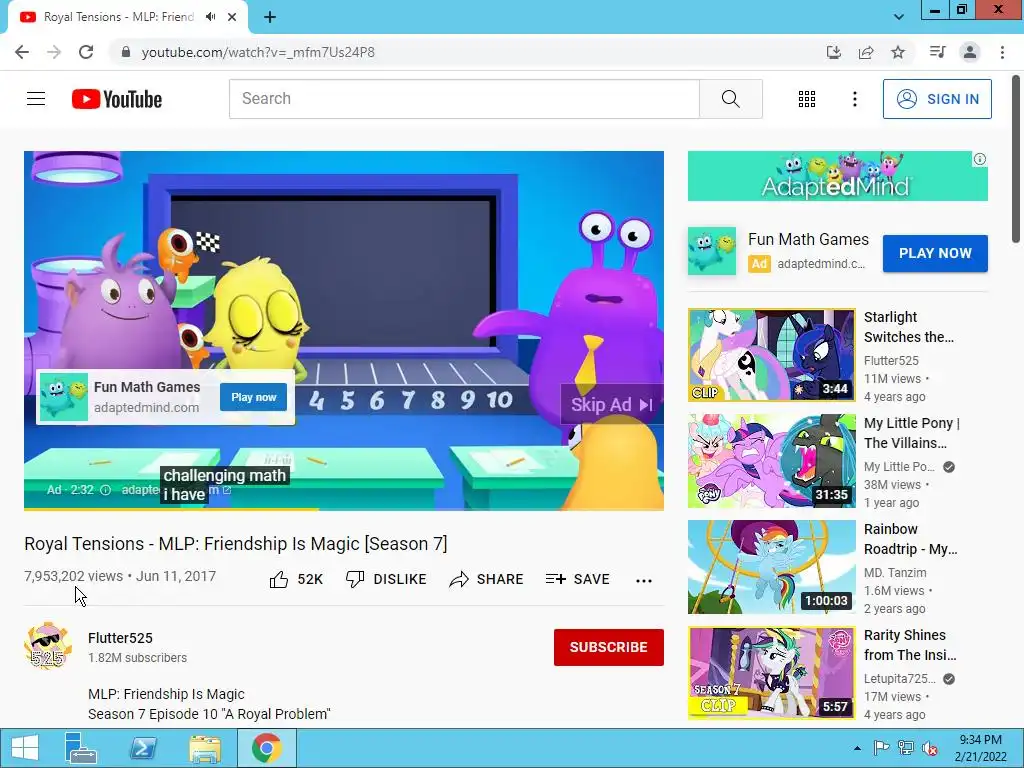Click the 'Starlight Switches the…' title
This screenshot has width=1024, height=768.
tap(908, 327)
